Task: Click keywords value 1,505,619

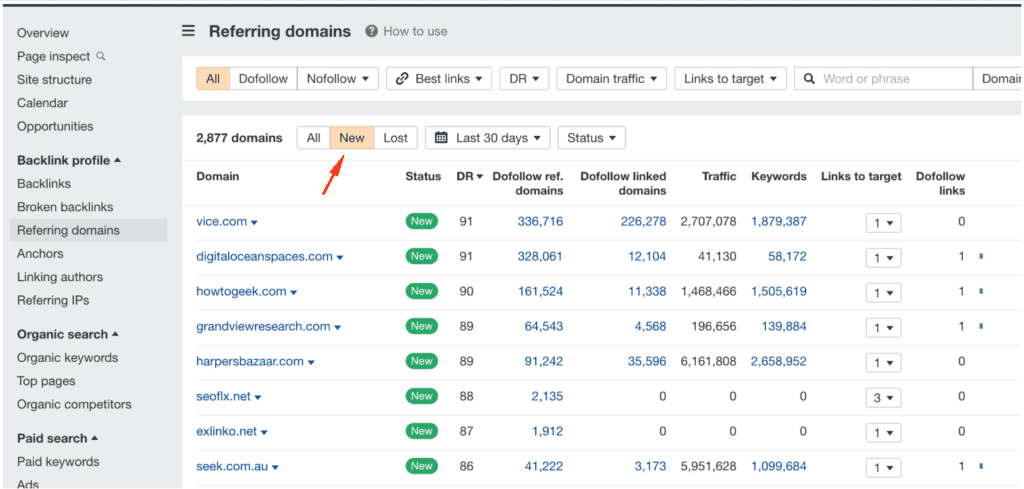Action: click(778, 292)
